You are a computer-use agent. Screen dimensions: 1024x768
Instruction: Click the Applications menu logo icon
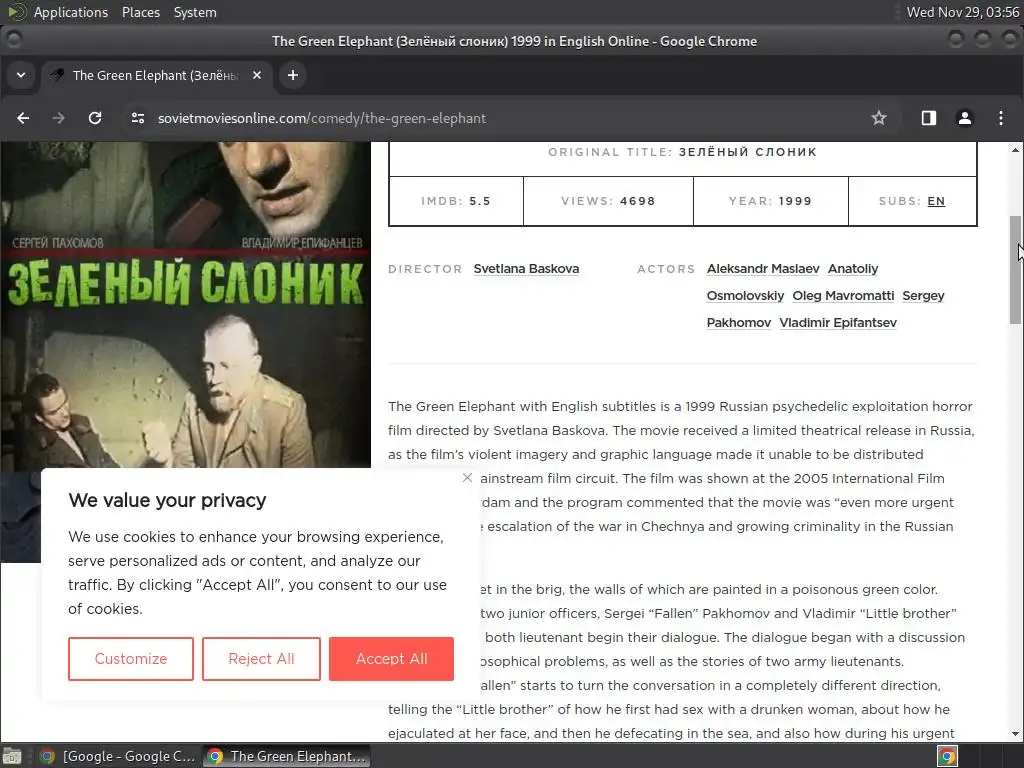17,12
